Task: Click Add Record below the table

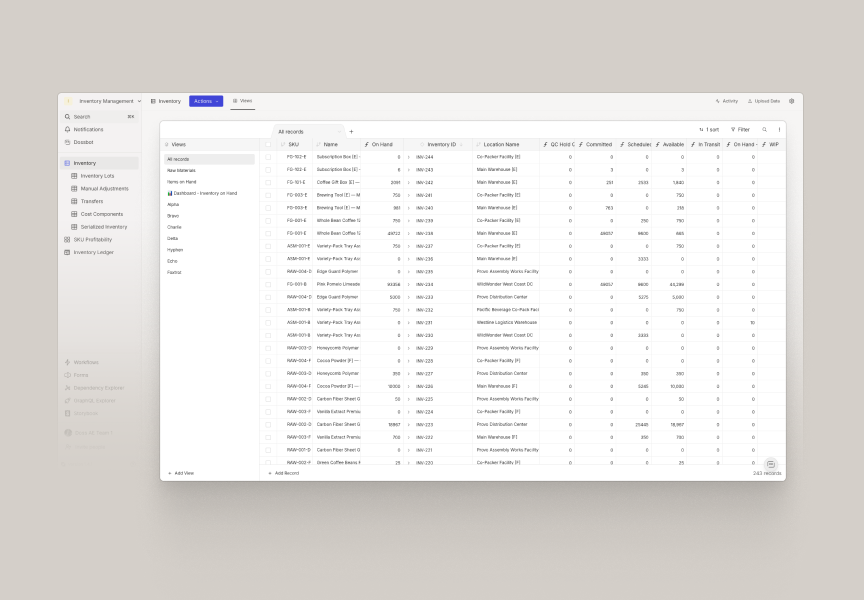Action: (284, 473)
